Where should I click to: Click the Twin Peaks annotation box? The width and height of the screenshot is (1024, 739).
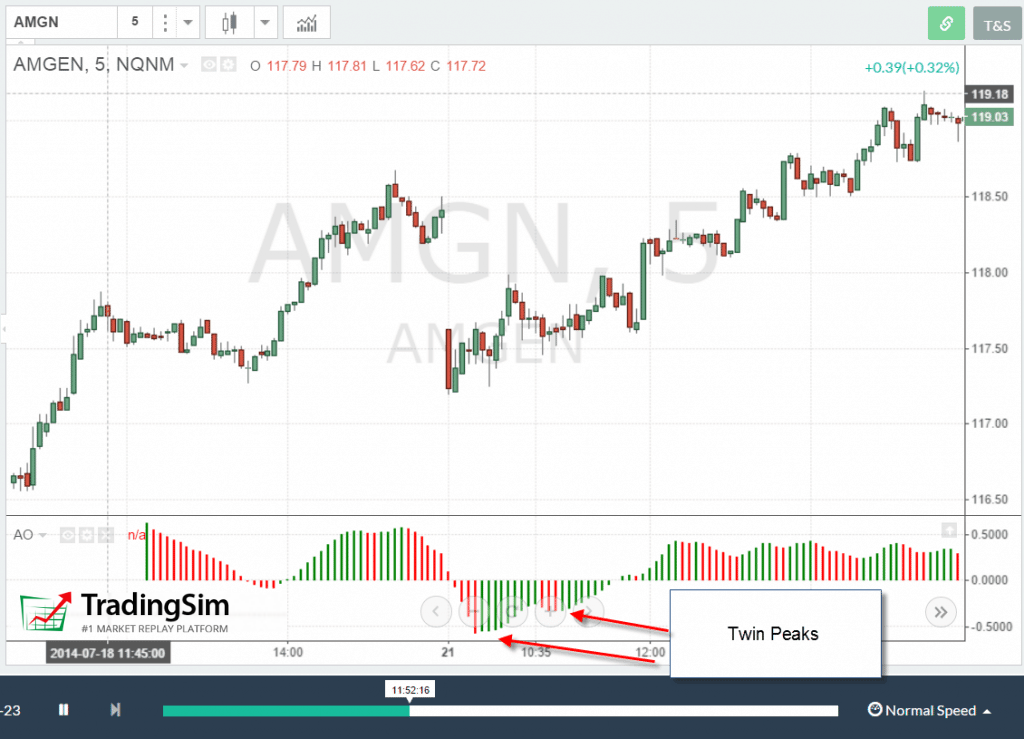(774, 634)
